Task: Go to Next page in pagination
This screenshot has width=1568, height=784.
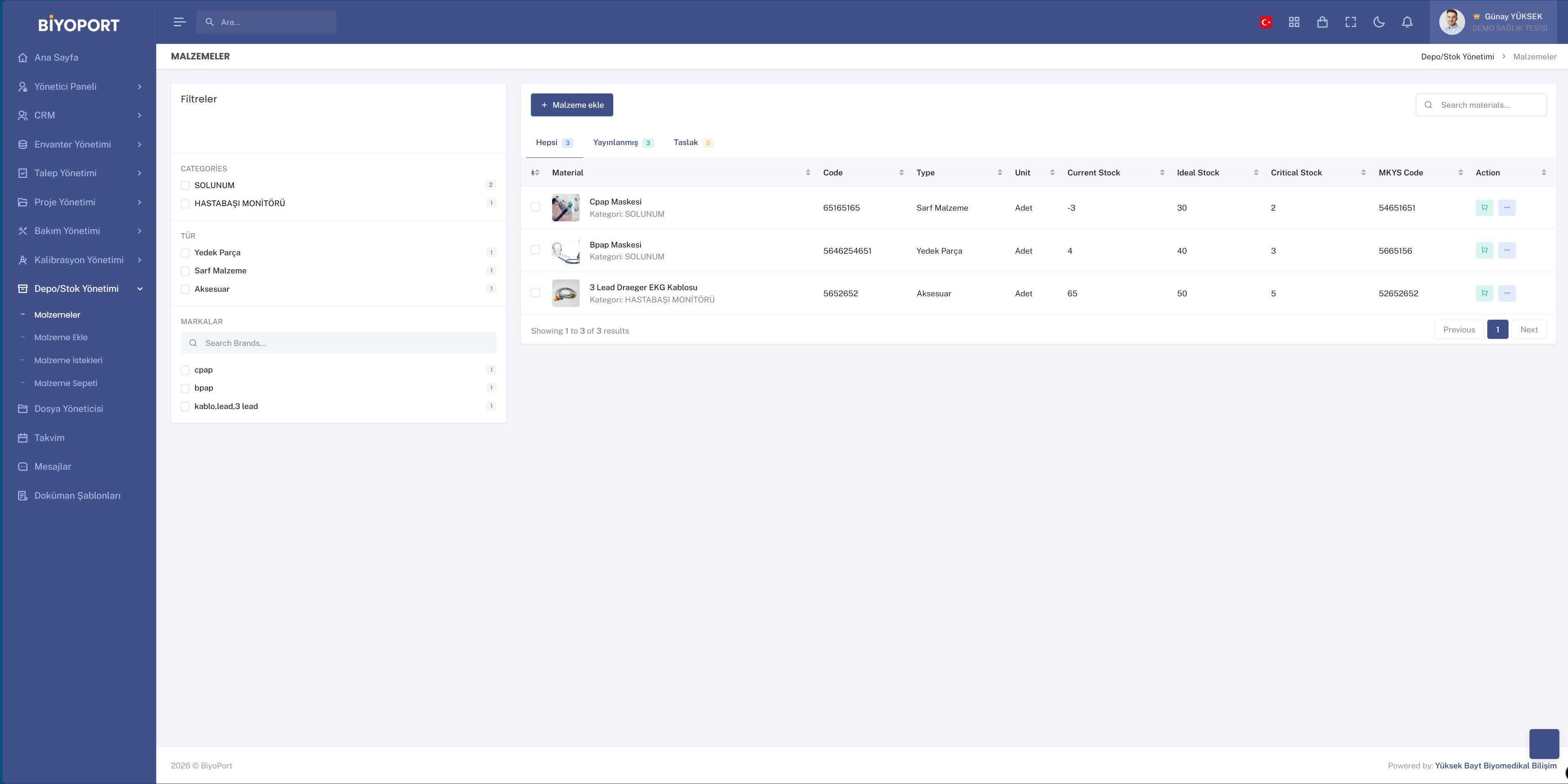Action: [x=1528, y=330]
